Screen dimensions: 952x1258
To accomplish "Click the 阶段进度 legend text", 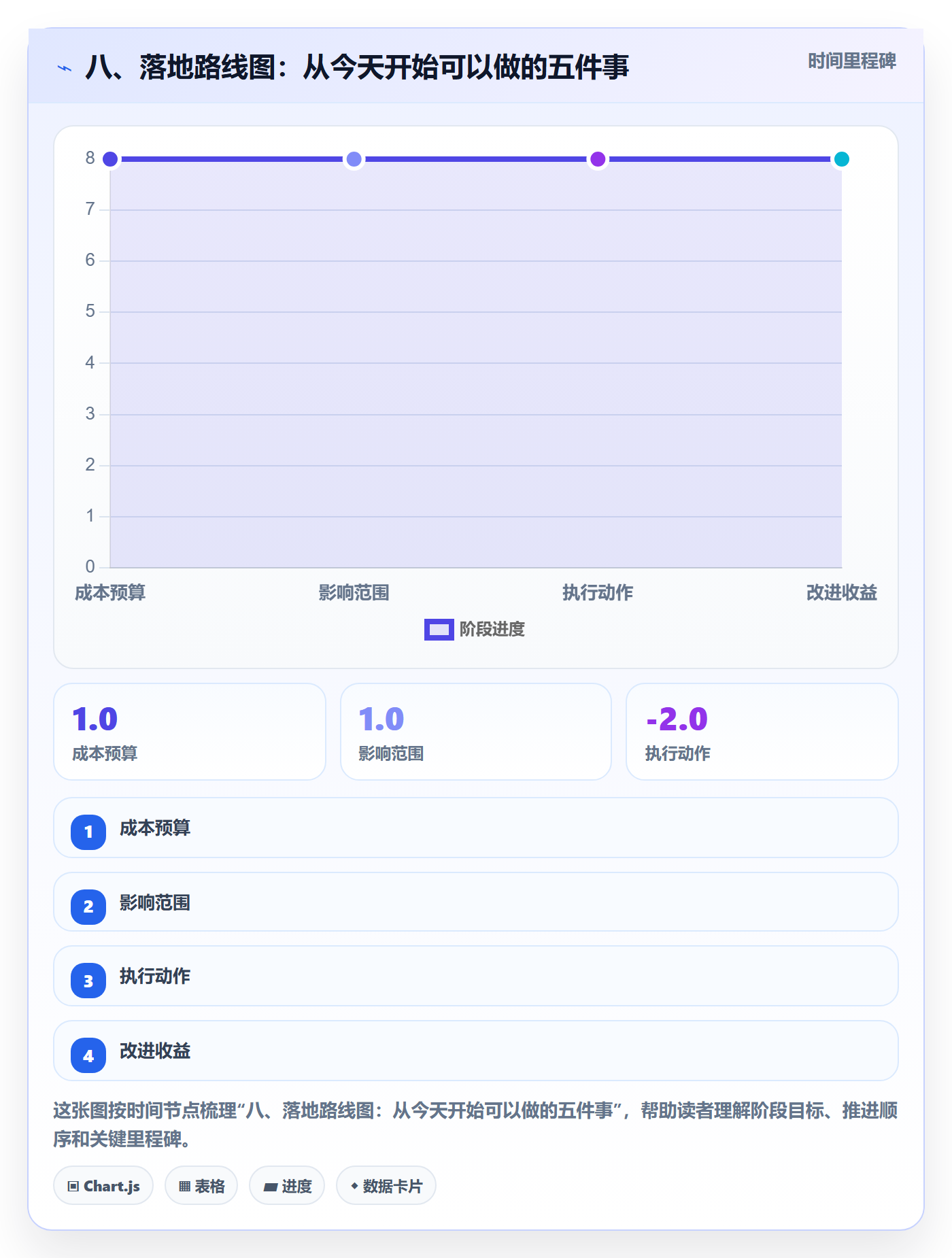I will coord(492,630).
